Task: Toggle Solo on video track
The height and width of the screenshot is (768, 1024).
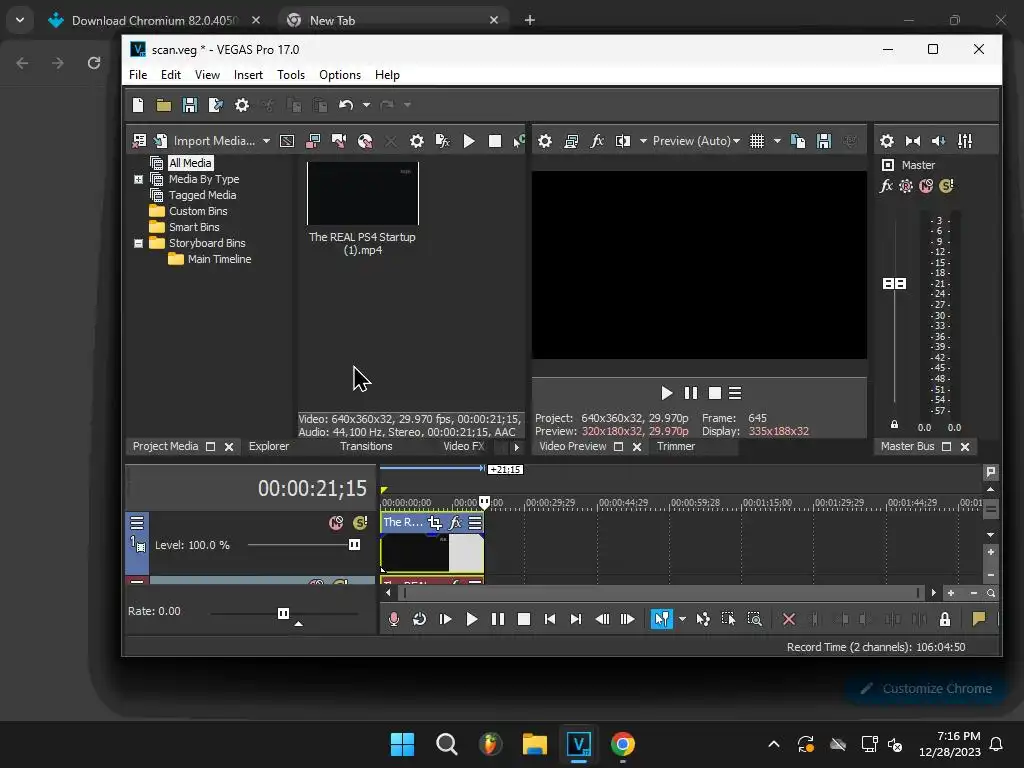Action: [360, 522]
